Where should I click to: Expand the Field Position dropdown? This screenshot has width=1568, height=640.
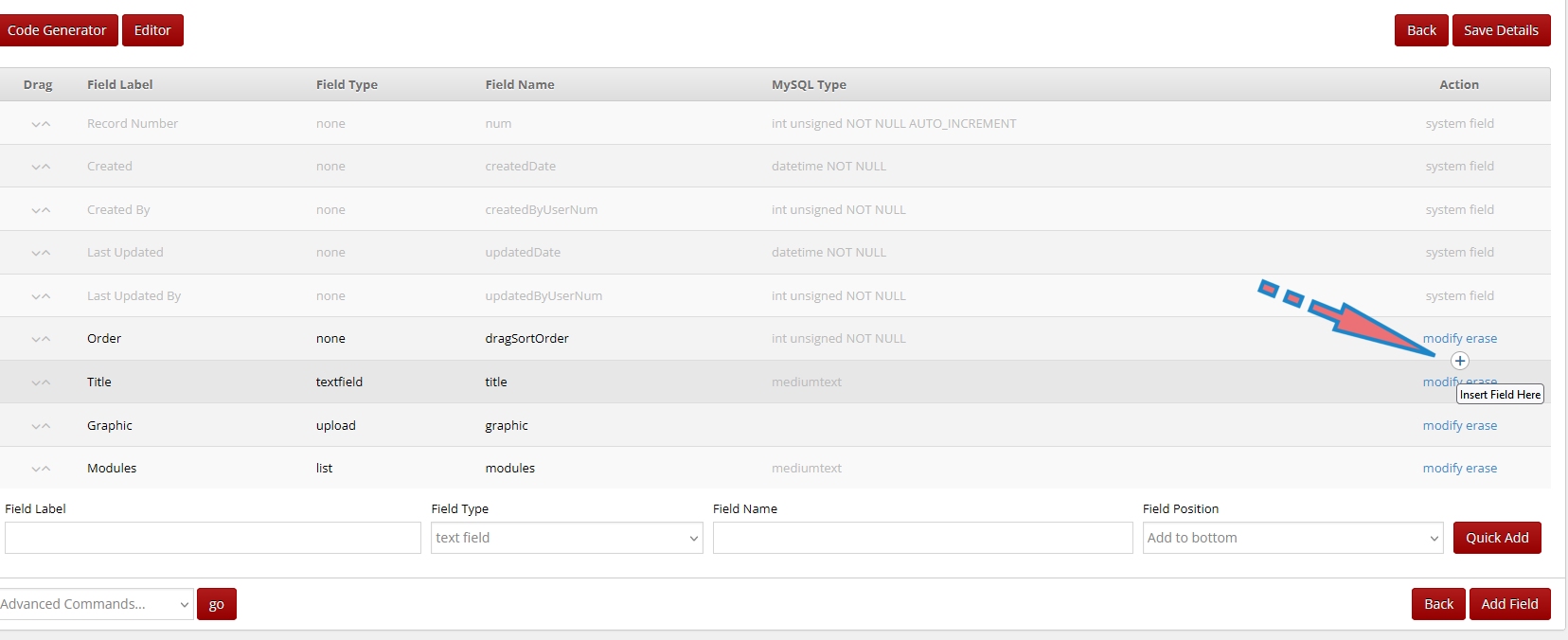click(x=1292, y=538)
